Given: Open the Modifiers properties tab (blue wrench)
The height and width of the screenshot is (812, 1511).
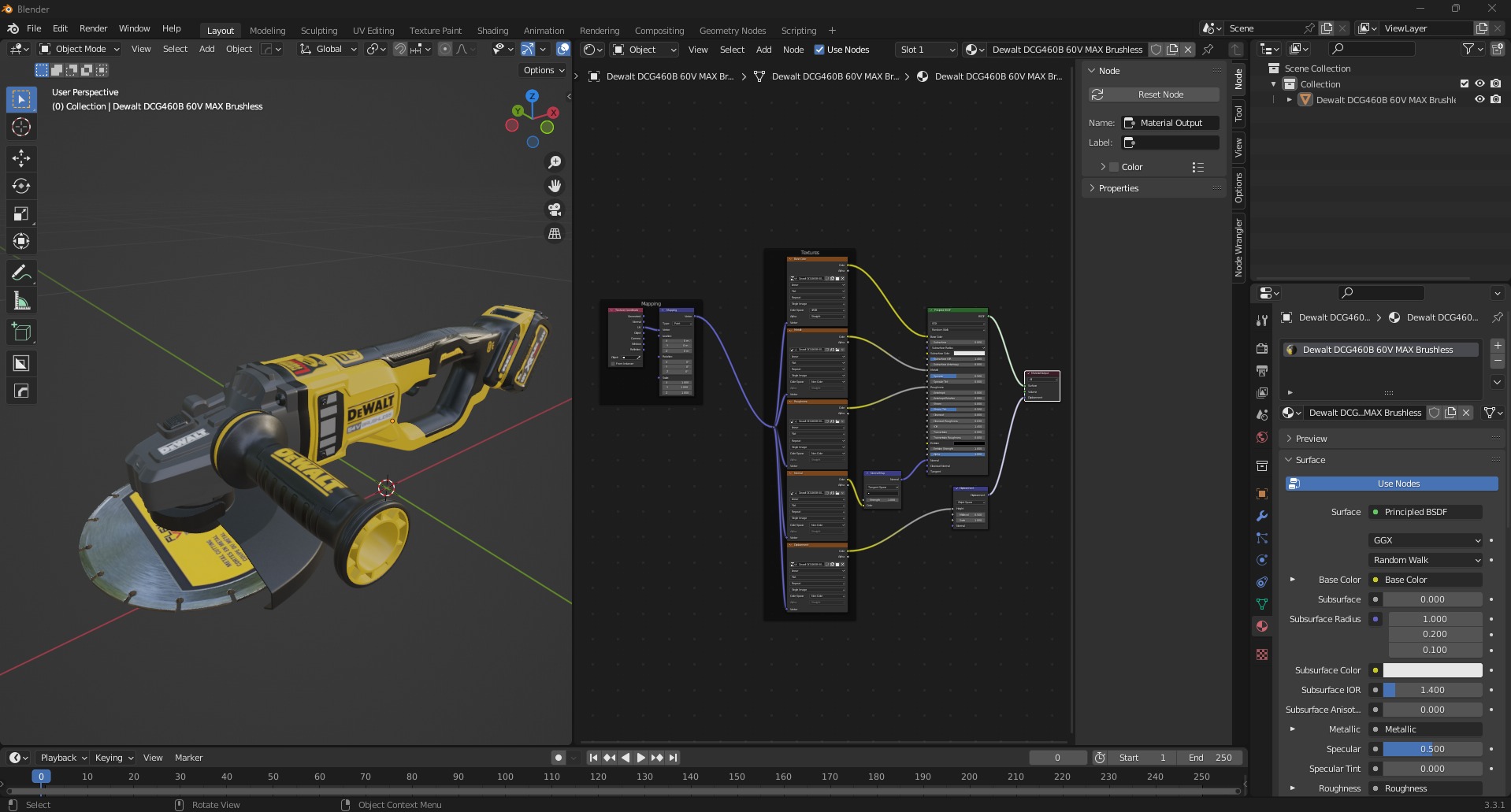Looking at the screenshot, I should tap(1262, 516).
